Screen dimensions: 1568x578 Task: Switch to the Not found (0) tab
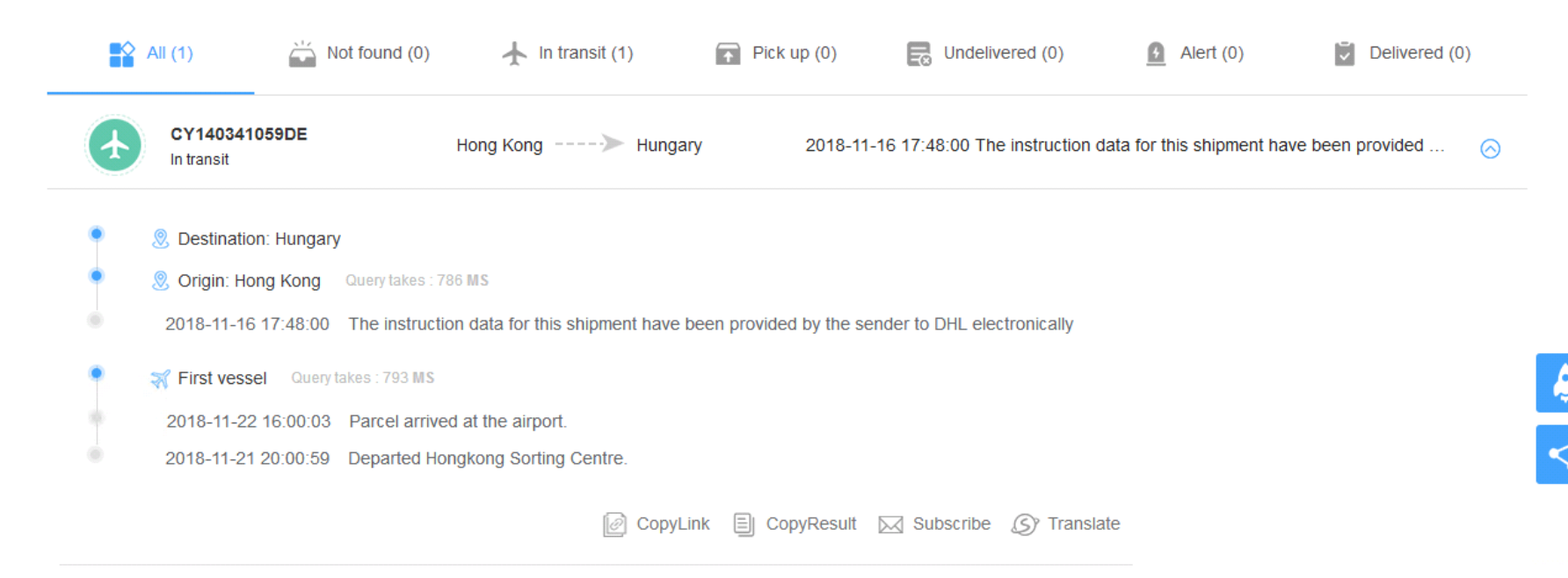coord(359,54)
